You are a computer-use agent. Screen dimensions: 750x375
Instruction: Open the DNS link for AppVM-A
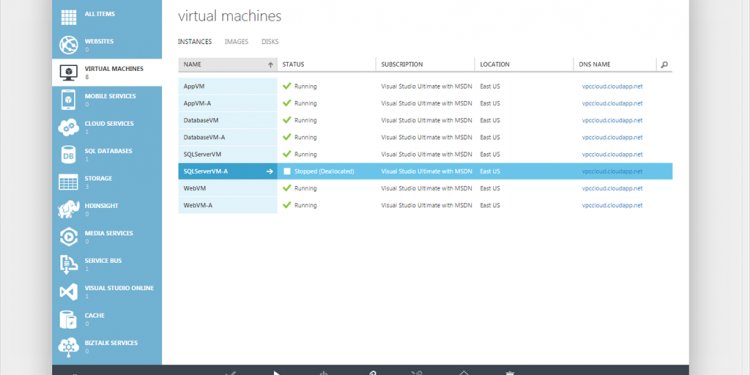(x=612, y=103)
